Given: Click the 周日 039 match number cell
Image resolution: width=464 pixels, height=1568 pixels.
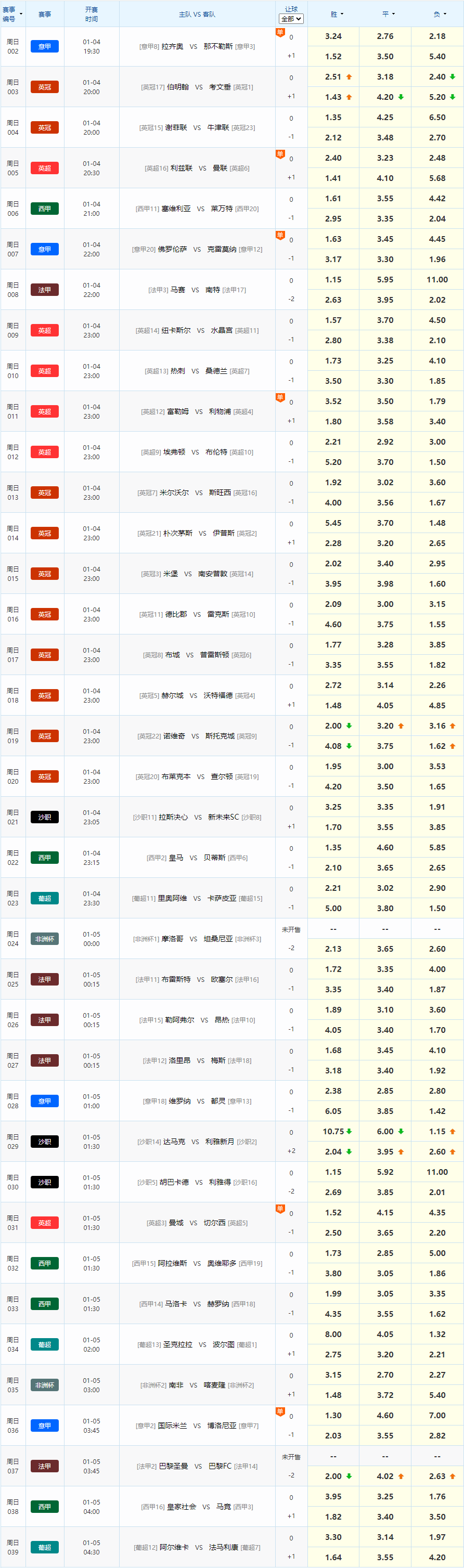Looking at the screenshot, I should pos(13,1547).
